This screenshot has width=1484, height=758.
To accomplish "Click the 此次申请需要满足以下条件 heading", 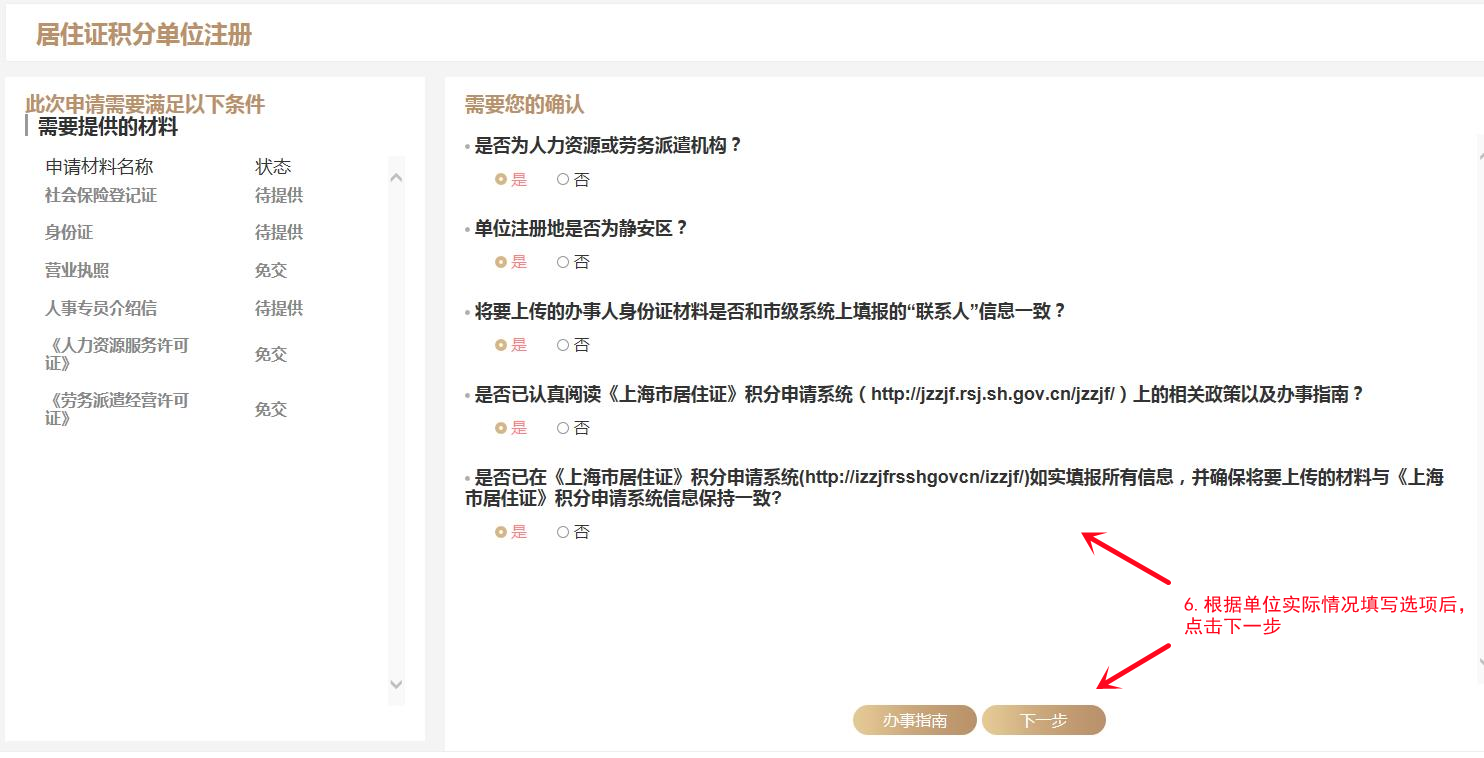I will click(145, 105).
